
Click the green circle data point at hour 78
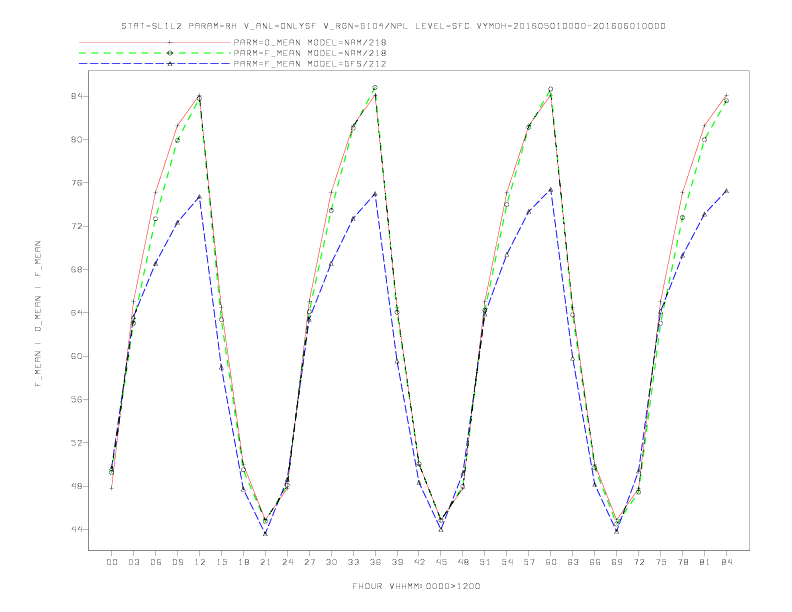point(682,218)
